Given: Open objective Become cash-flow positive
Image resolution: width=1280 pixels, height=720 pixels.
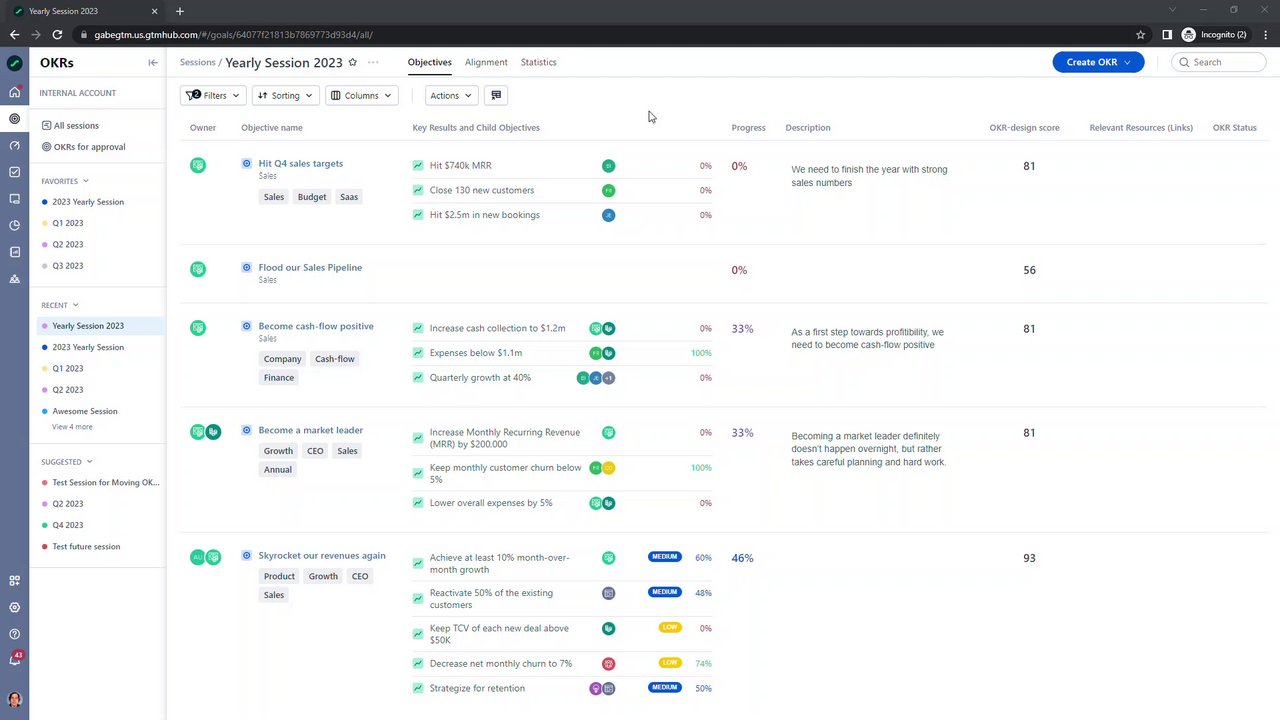Looking at the screenshot, I should tap(316, 326).
